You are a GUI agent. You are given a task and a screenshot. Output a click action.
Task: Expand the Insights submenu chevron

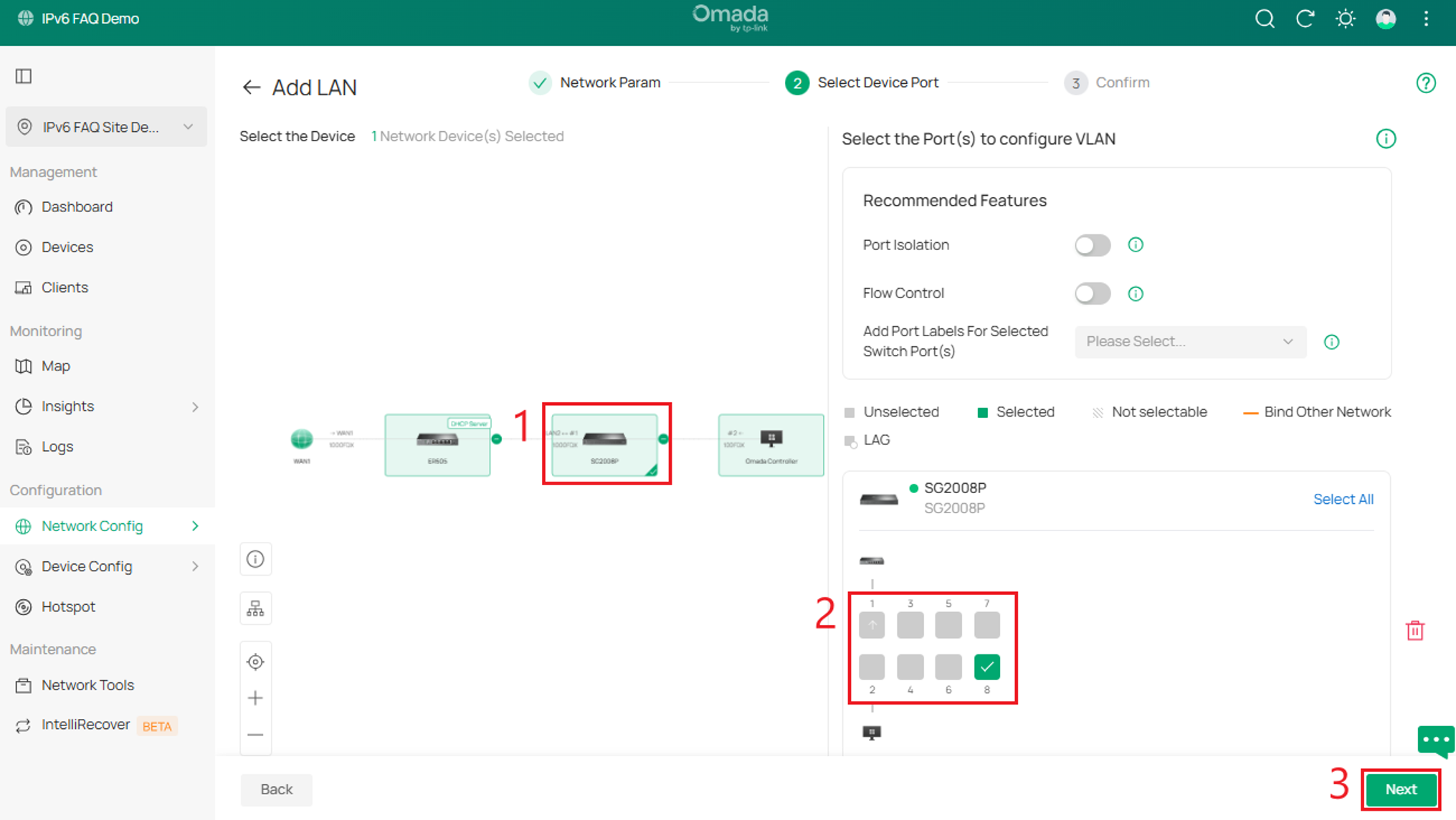point(195,407)
